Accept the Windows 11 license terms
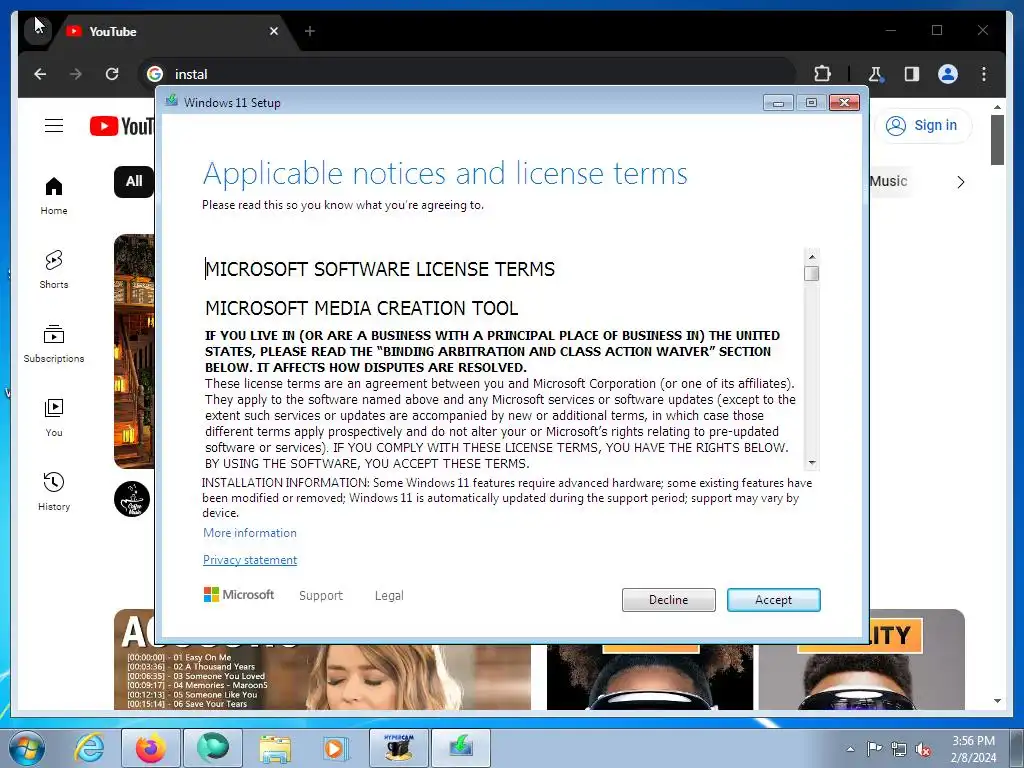This screenshot has height=768, width=1024. (x=773, y=600)
